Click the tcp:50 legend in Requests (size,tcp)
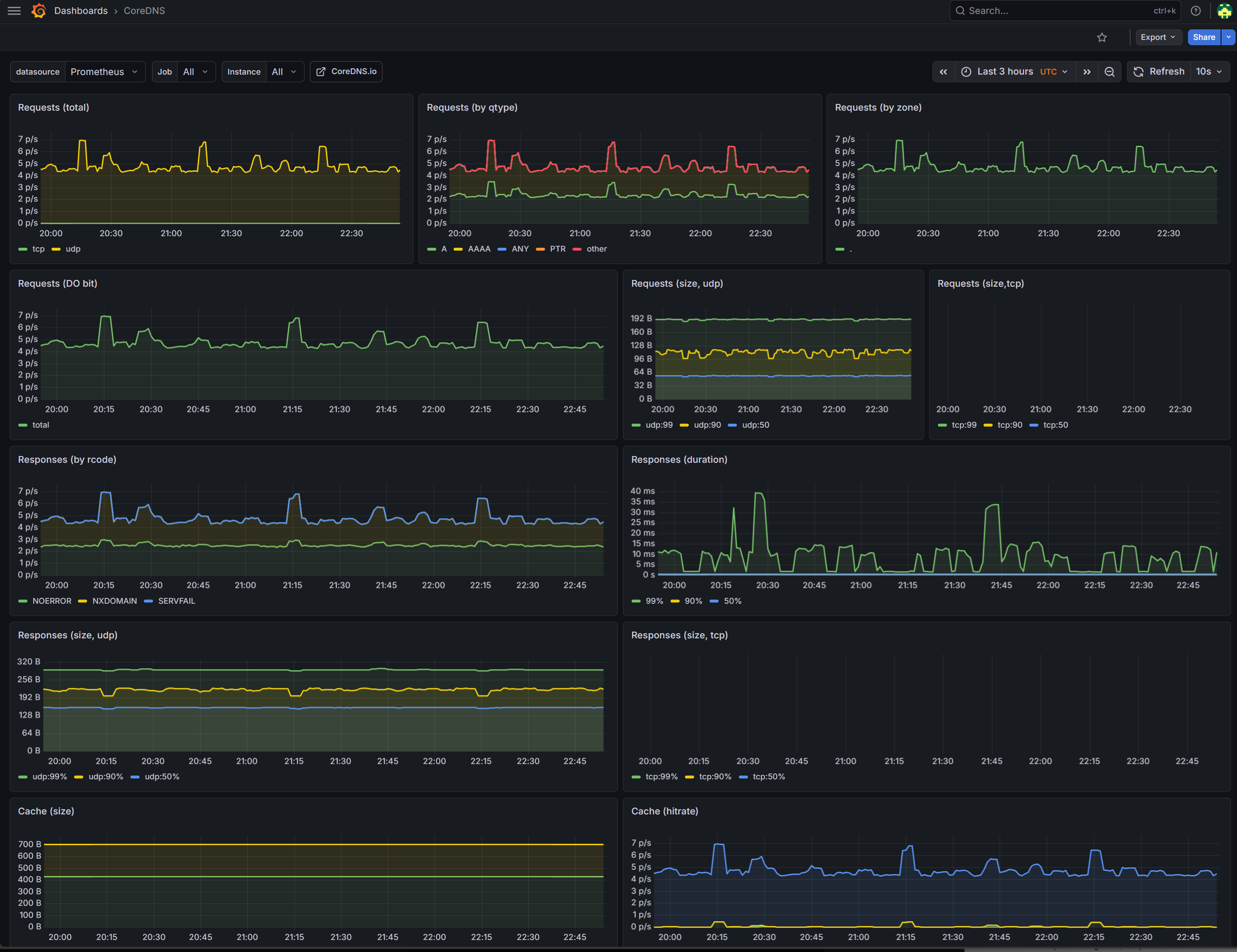Image resolution: width=1237 pixels, height=952 pixels. tap(1056, 425)
